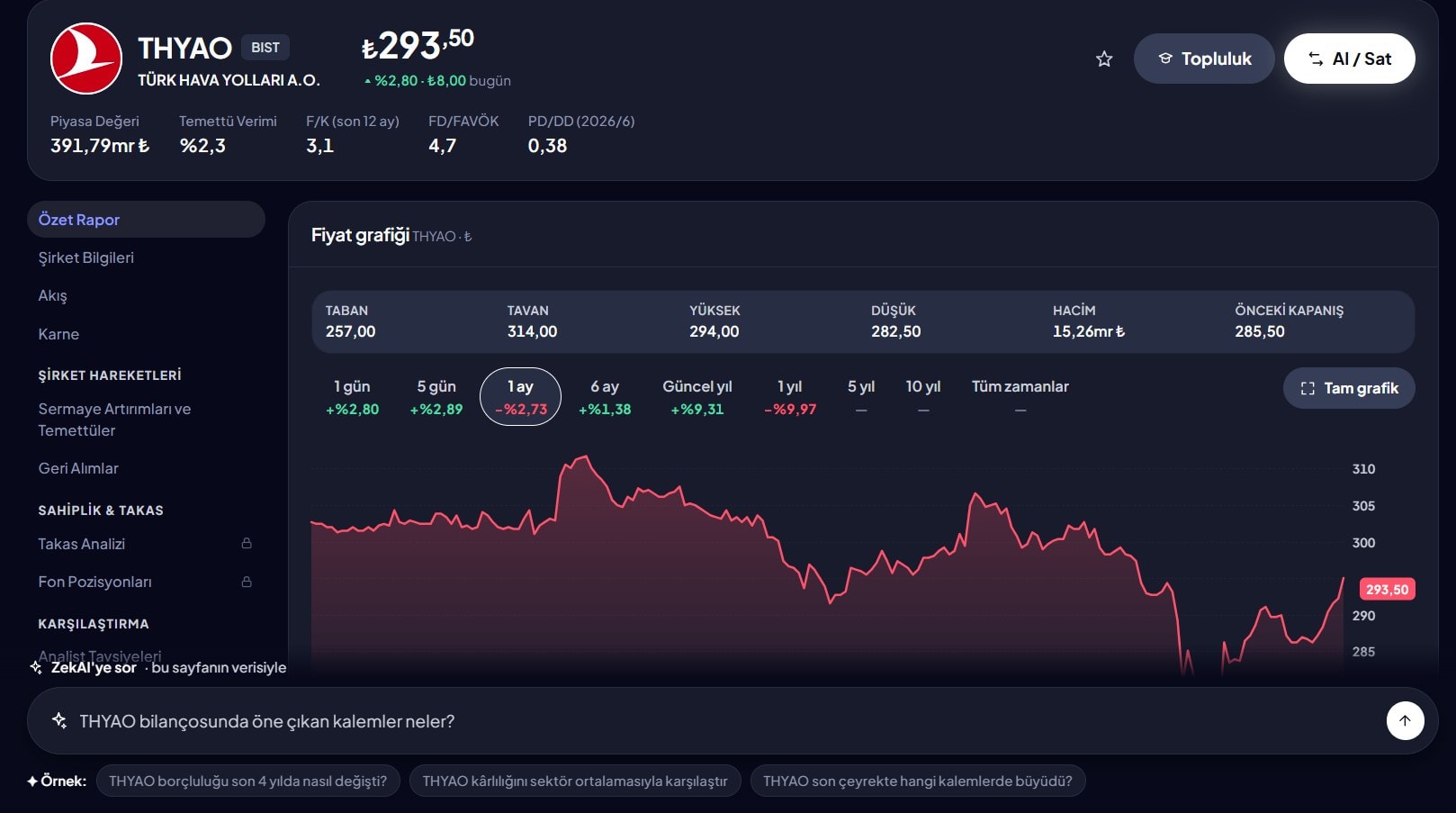Click the lock icon beside Fon Pozisyonları
Screen dimensions: 1456x813
point(247,582)
